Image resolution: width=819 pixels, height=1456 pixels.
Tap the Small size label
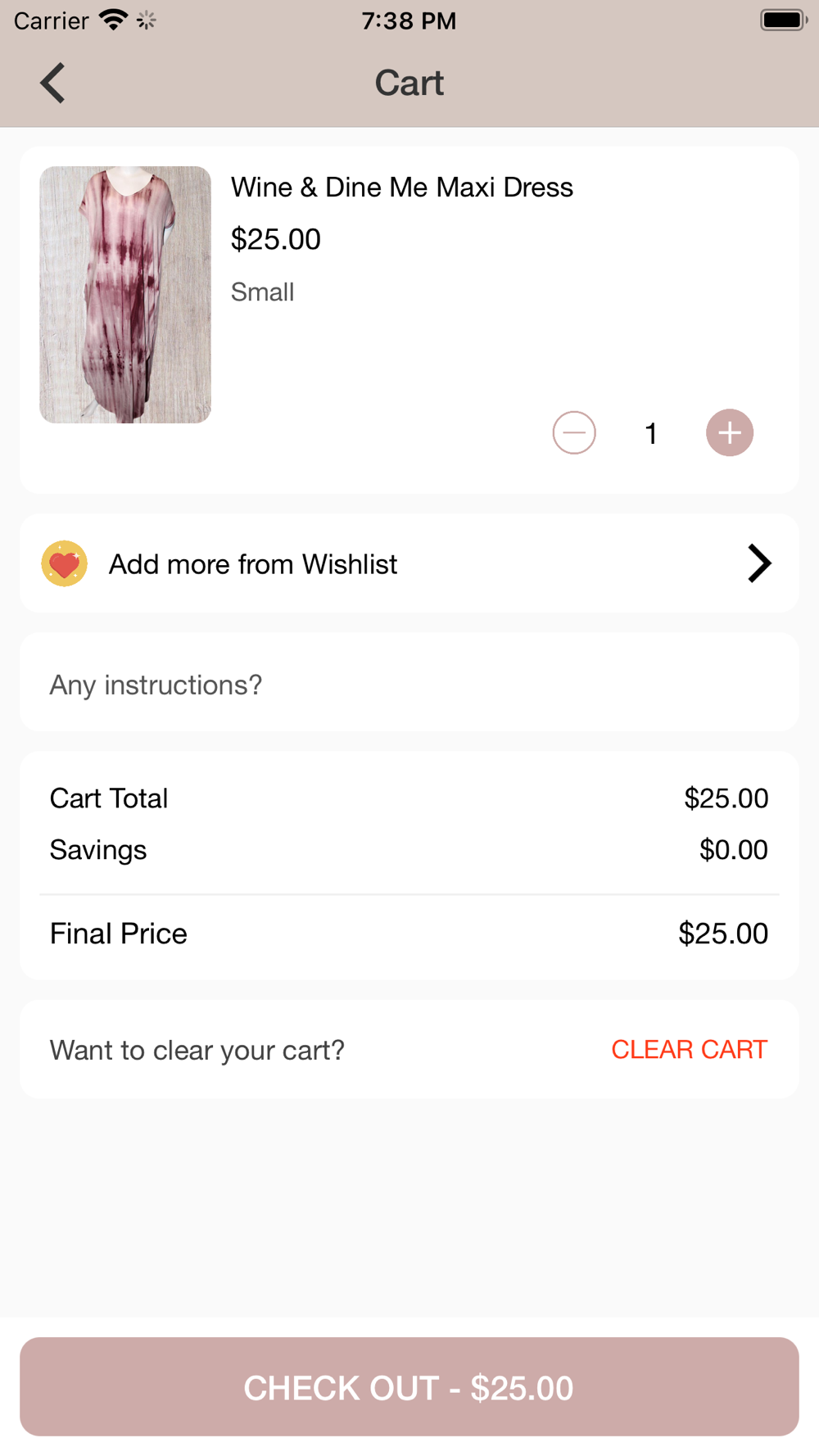(262, 292)
